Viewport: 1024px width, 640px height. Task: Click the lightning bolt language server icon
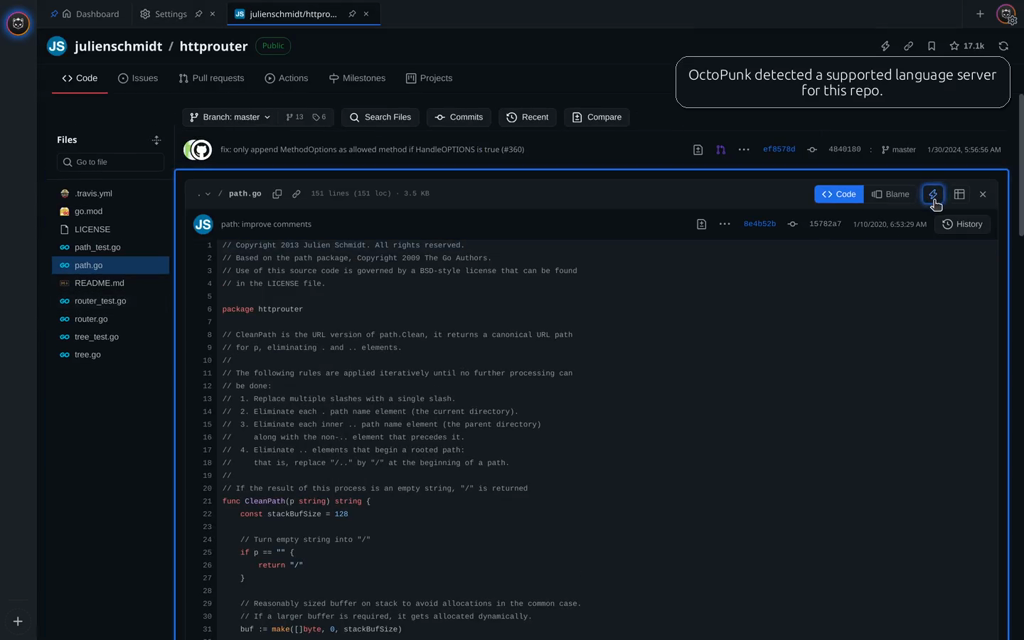click(933, 194)
